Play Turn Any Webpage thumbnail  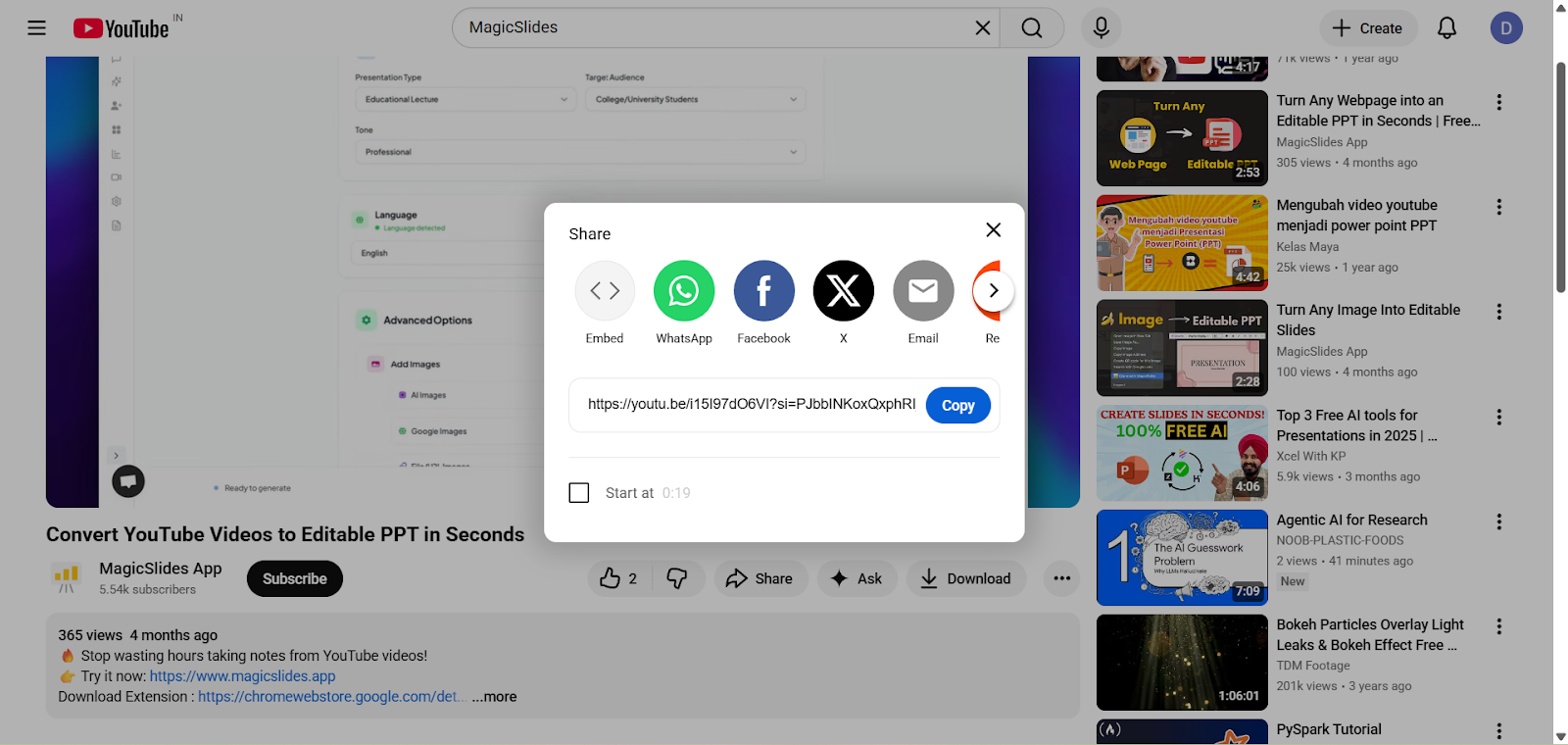1182,138
